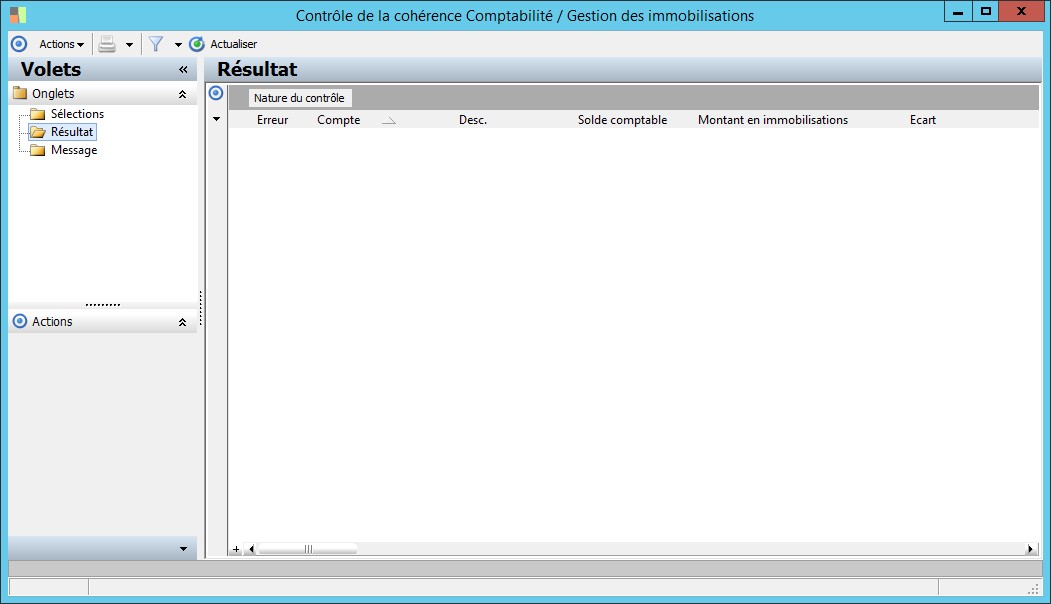
Task: Select the Sélections tree item
Action: click(x=77, y=114)
